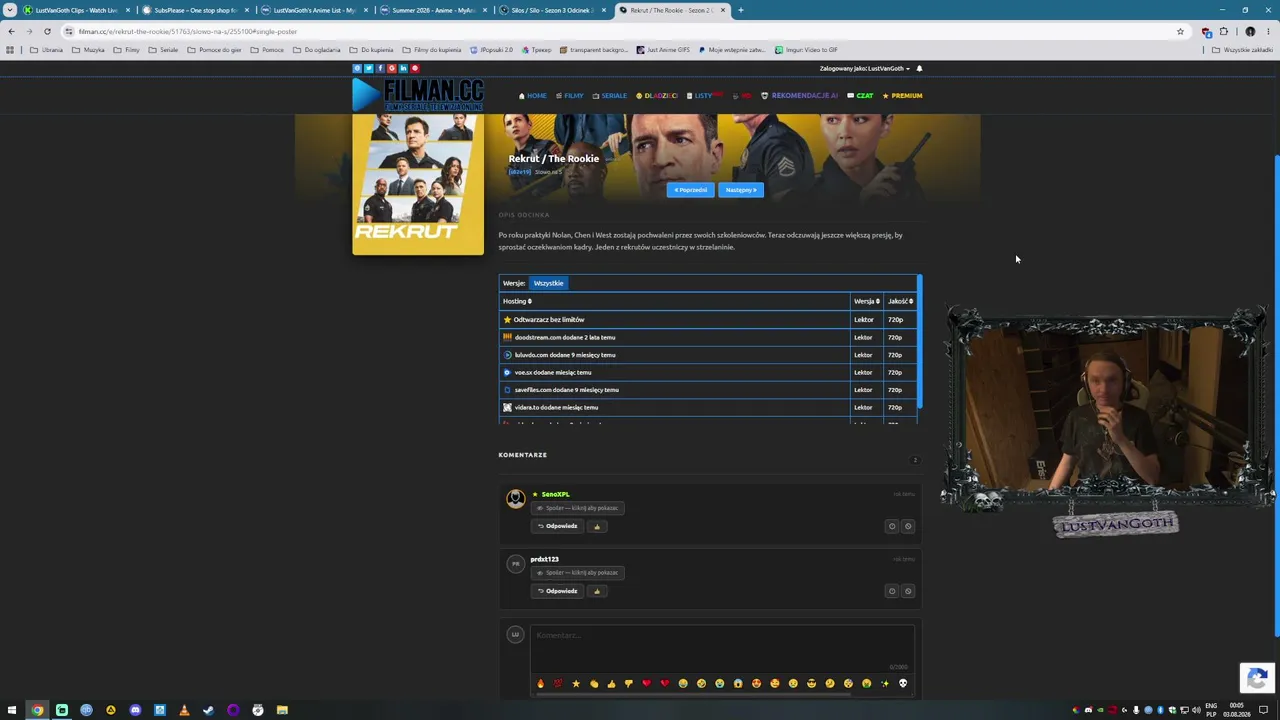Open VLC from the taskbar
The image size is (1280, 720).
(184, 710)
